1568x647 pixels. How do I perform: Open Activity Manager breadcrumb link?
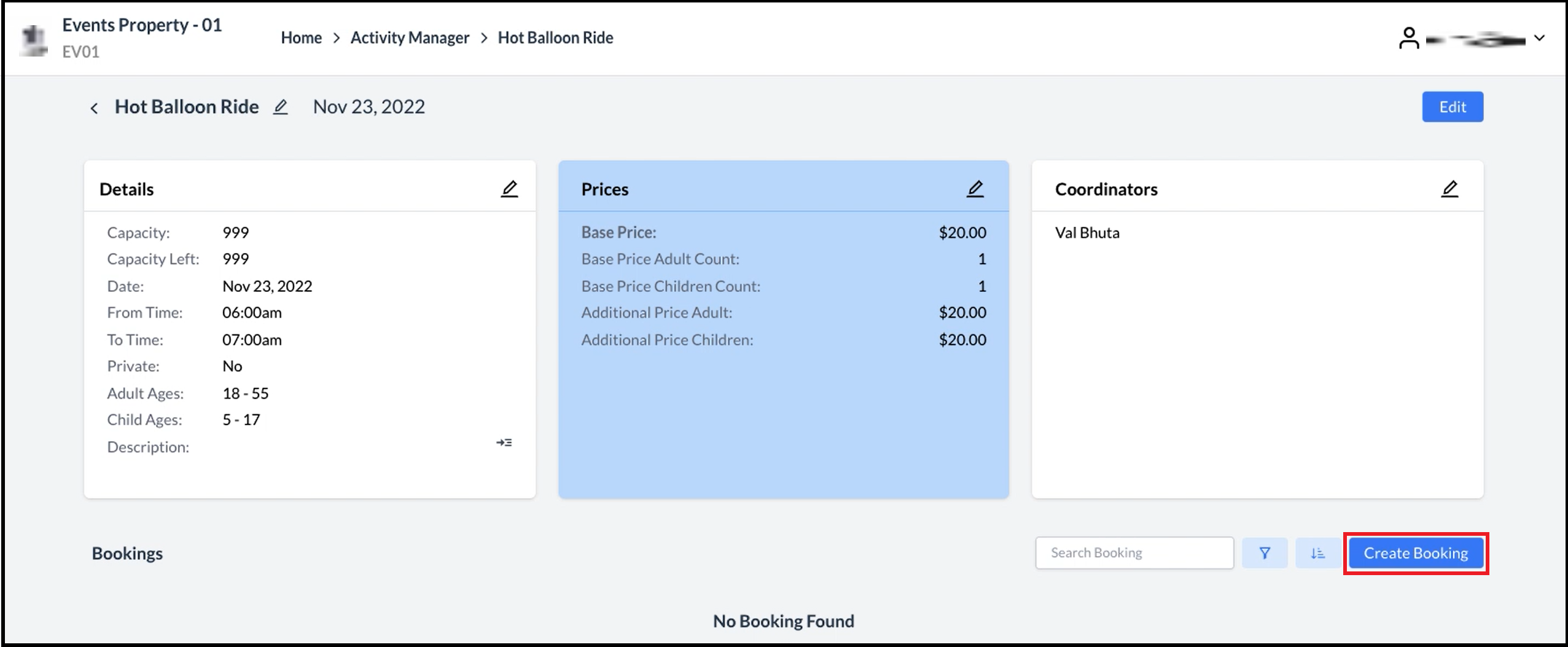point(410,38)
